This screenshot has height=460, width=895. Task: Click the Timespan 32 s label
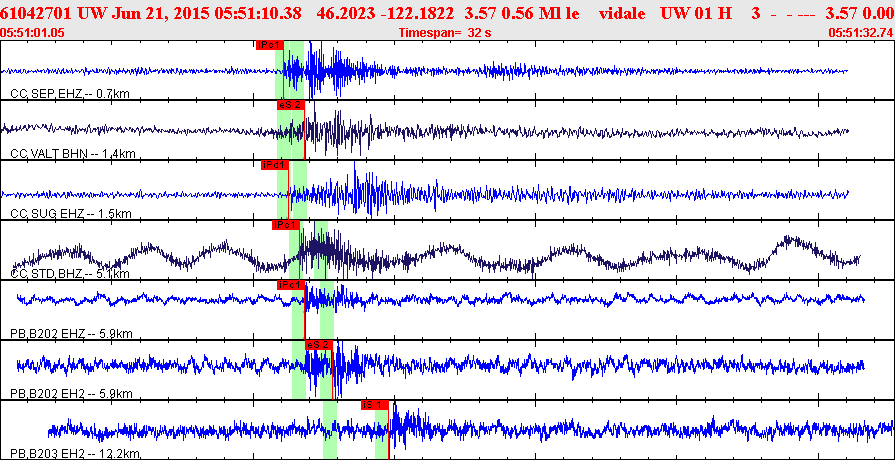tap(445, 33)
